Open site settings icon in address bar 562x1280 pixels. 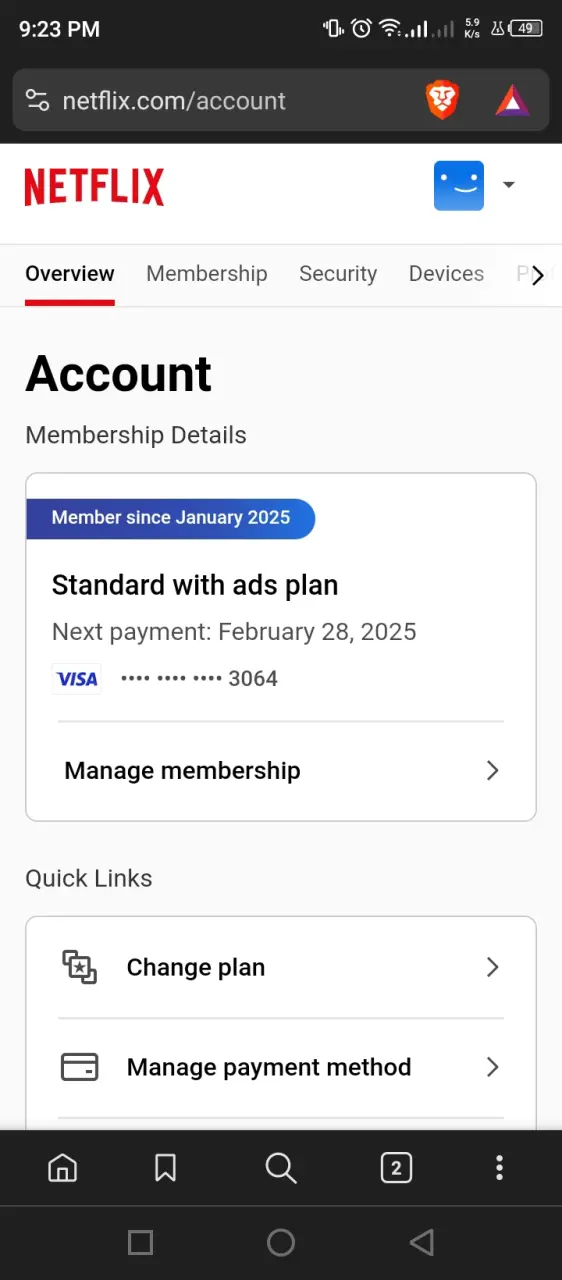(x=37, y=100)
